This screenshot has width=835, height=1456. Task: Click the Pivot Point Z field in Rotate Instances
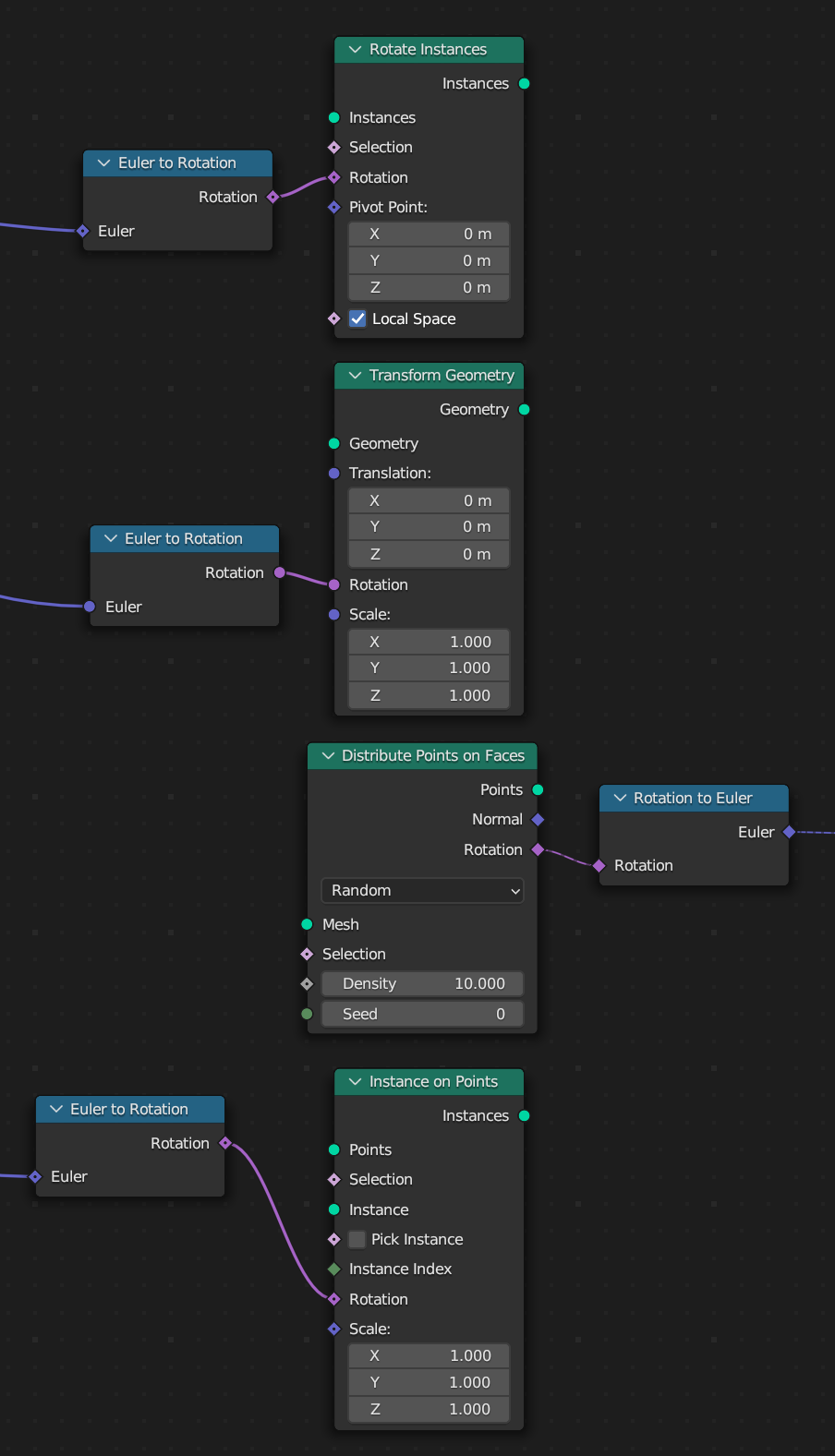coord(429,288)
